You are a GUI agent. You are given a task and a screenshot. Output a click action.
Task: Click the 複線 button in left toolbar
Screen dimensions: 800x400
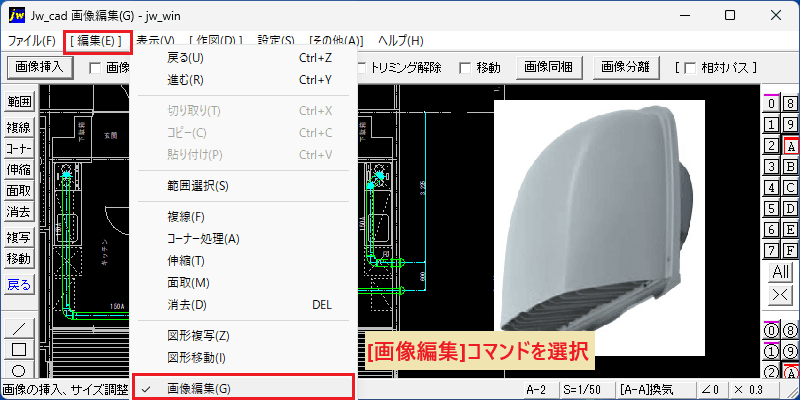pyautogui.click(x=19, y=127)
